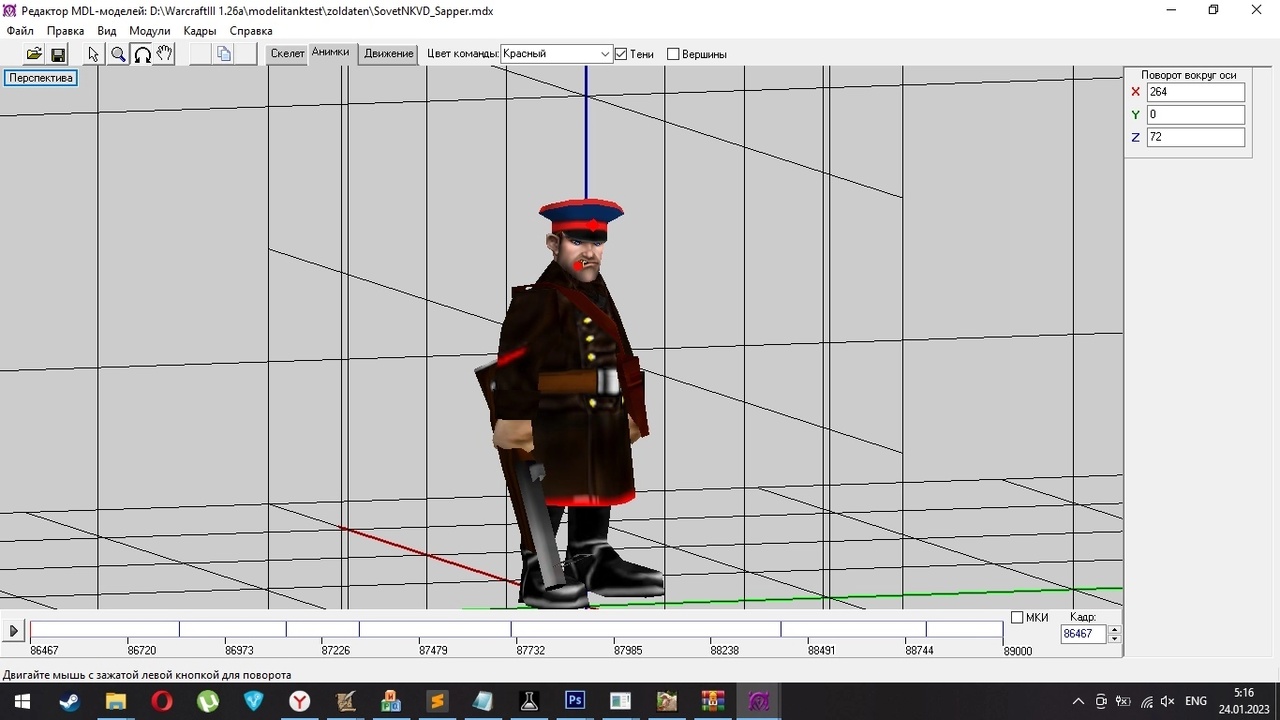This screenshot has height=720, width=1280.
Task: Click the black flask taskbar icon
Action: pyautogui.click(x=529, y=701)
